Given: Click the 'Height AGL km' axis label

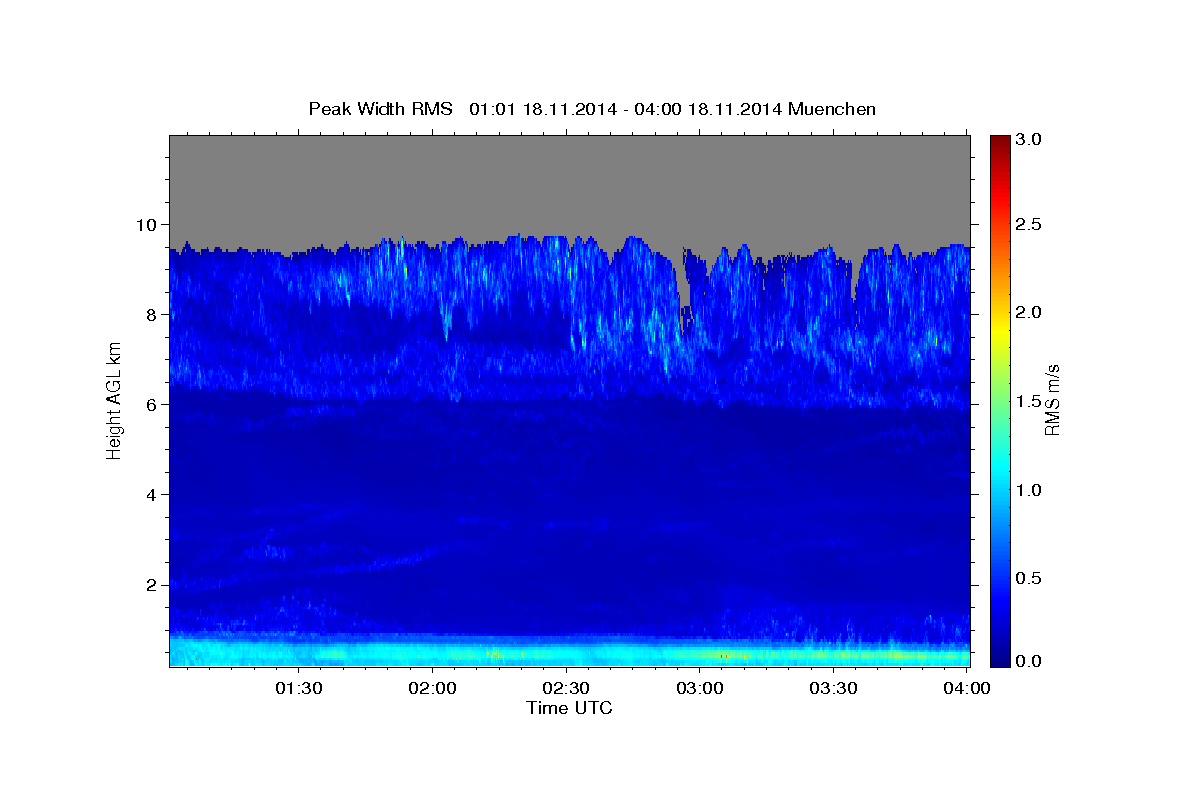Looking at the screenshot, I should coord(114,401).
